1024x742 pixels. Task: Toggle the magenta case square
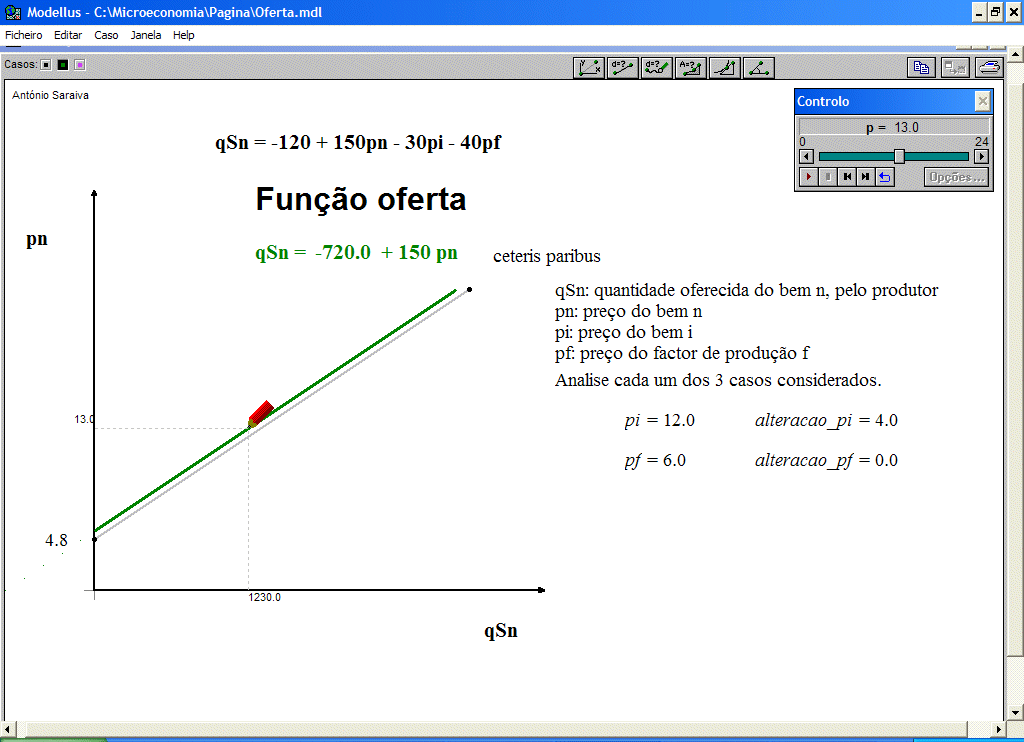(79, 65)
